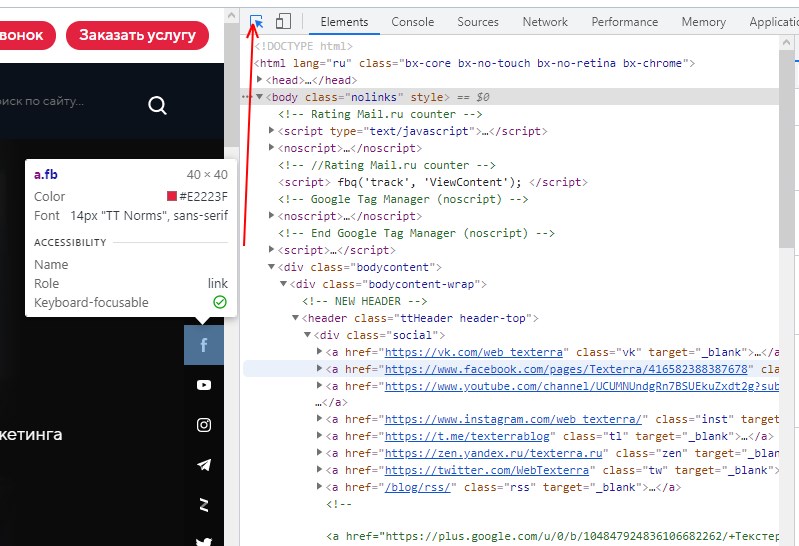Click the #E2223F color swatch in tooltip
Viewport: 799px width, 546px height.
pos(172,197)
